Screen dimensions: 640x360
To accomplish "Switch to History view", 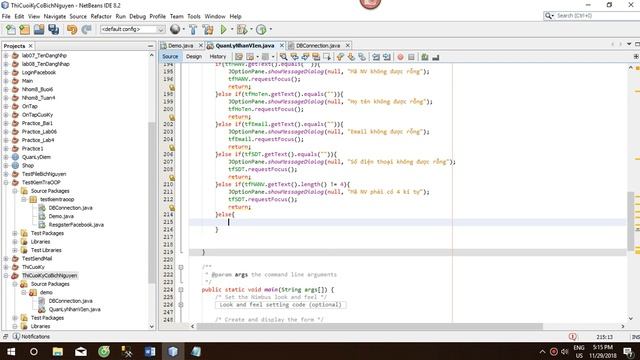I will (218, 57).
